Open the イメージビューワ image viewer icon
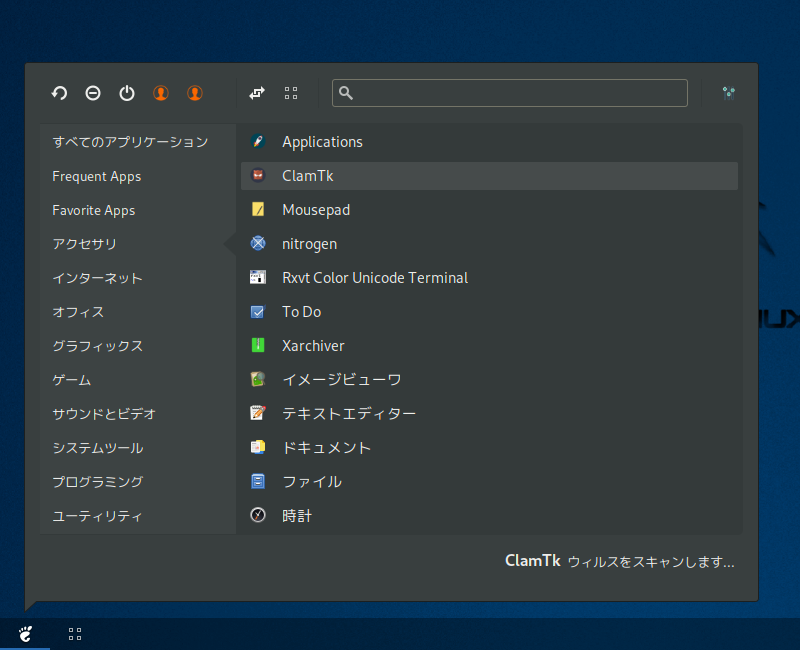The height and width of the screenshot is (650, 800). pos(258,379)
